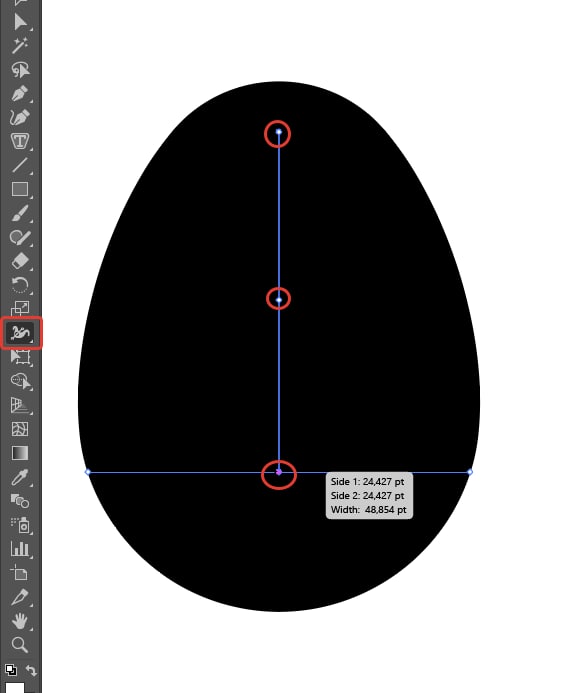573x693 pixels.
Task: Click the top anchor point on vertical path
Action: tap(279, 132)
